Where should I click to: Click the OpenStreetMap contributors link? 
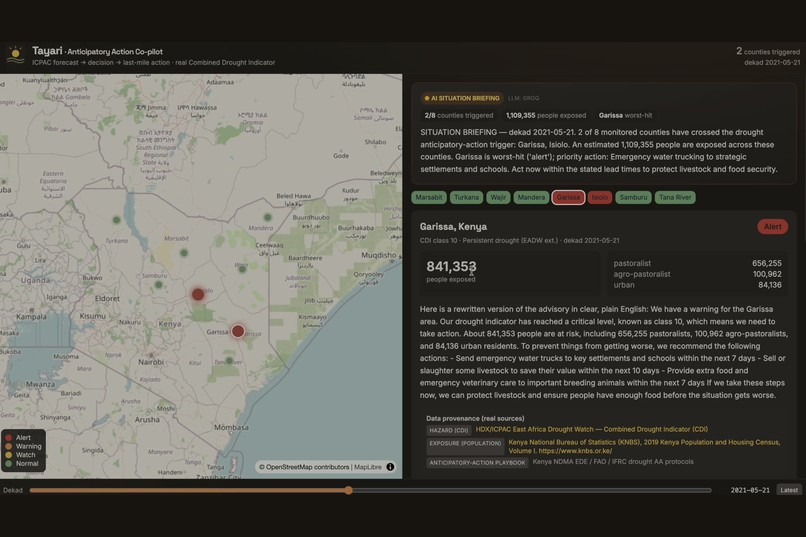(307, 467)
